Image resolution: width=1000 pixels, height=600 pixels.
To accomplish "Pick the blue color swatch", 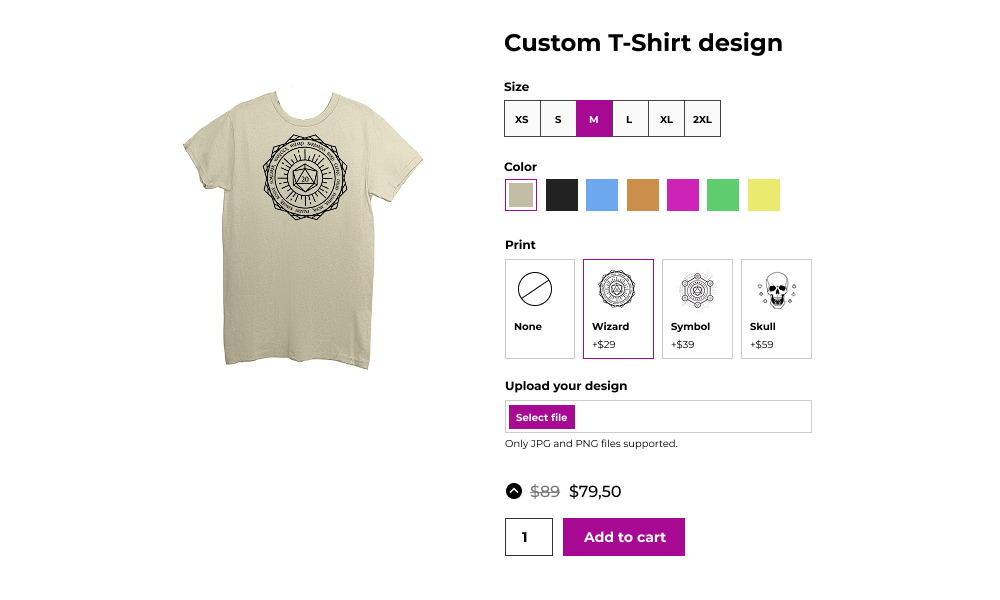I will coord(602,195).
